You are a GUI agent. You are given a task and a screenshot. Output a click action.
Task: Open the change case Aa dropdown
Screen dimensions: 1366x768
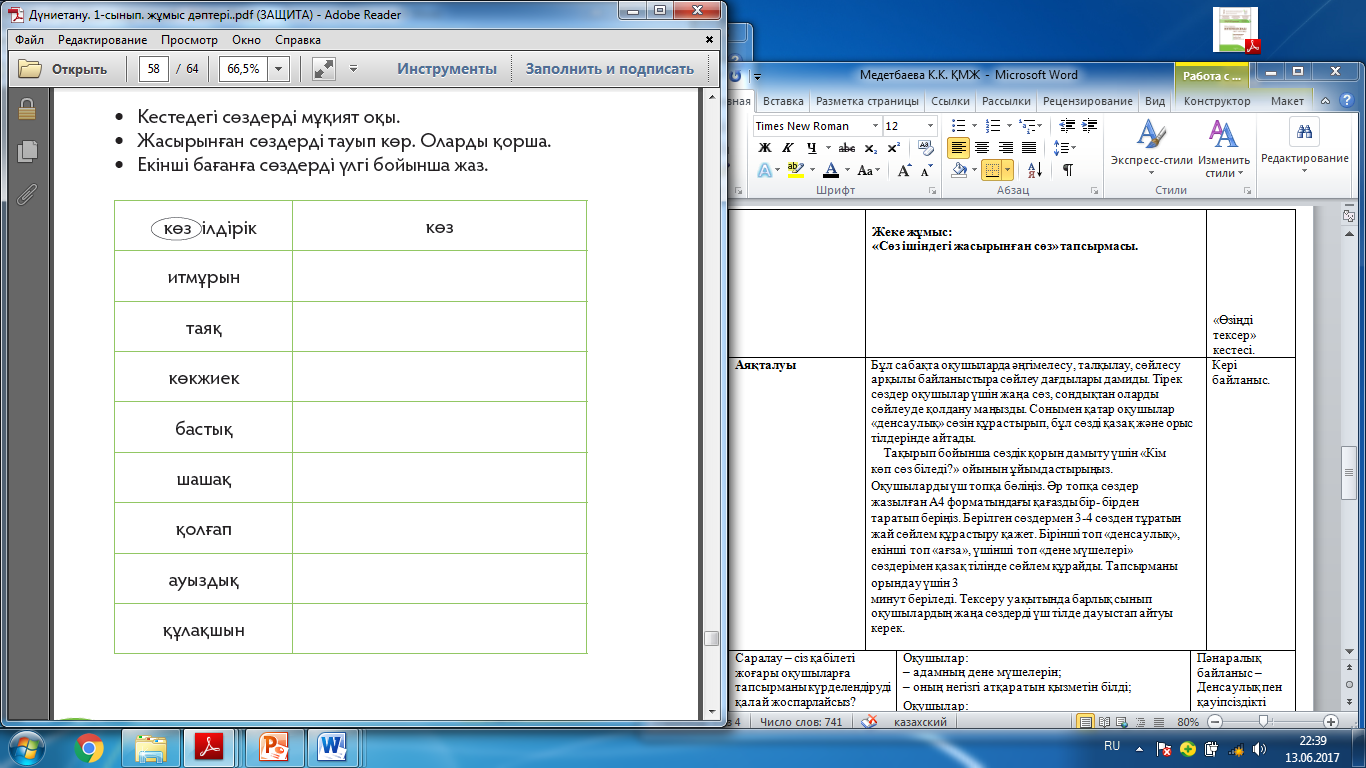tap(869, 170)
